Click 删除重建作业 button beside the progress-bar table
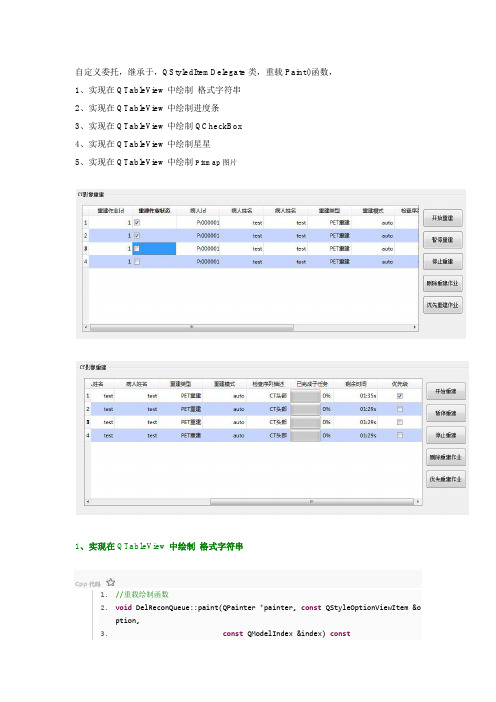Screen dimensions: 496x702 446,457
